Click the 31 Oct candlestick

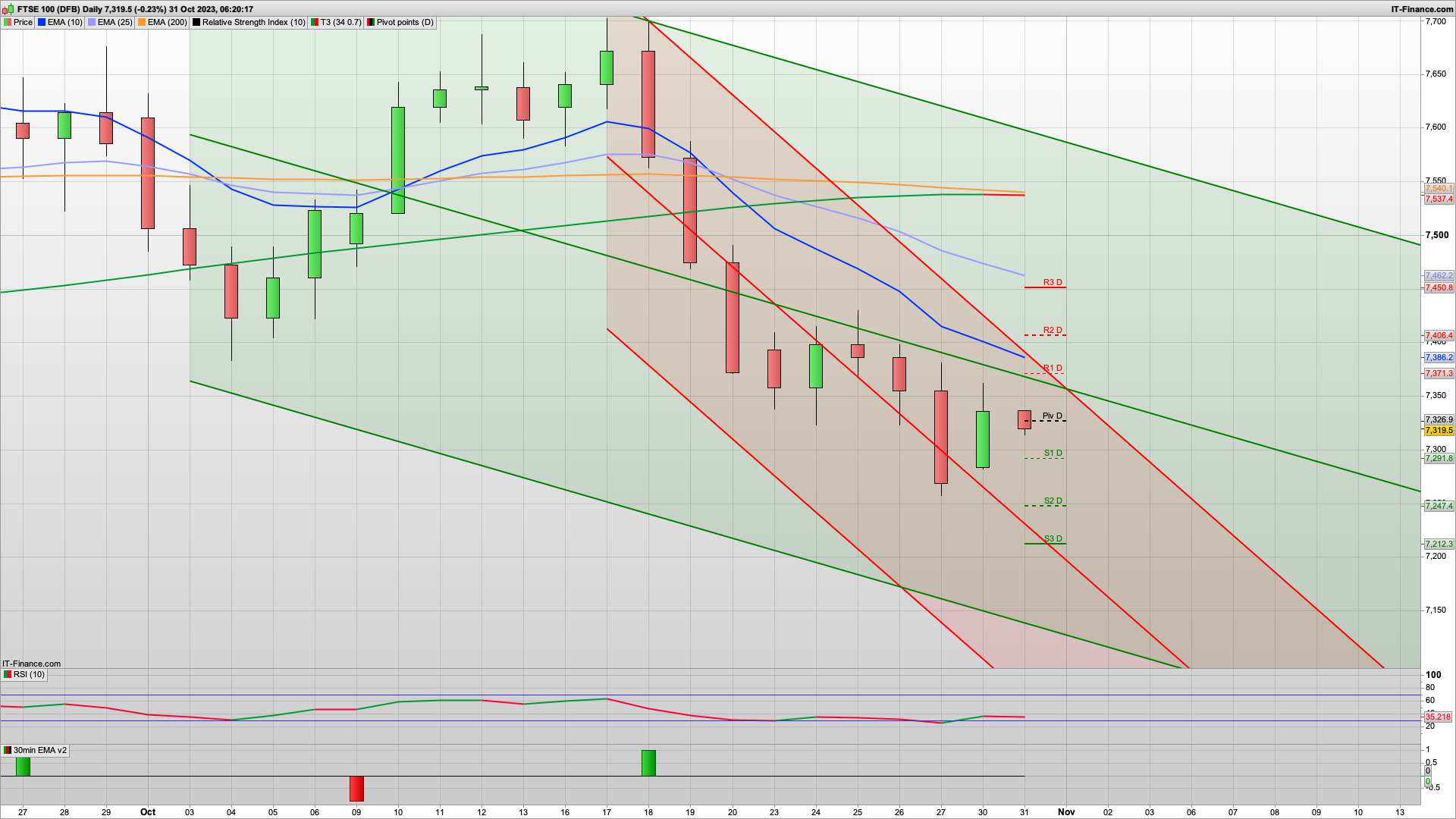click(1025, 419)
